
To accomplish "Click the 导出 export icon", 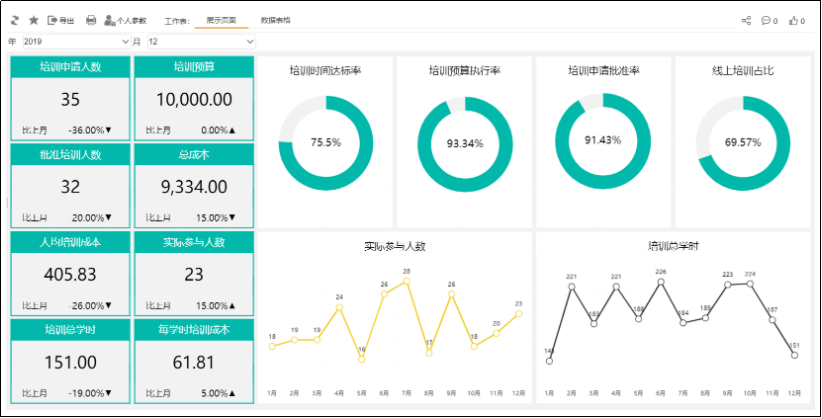I will [59, 20].
